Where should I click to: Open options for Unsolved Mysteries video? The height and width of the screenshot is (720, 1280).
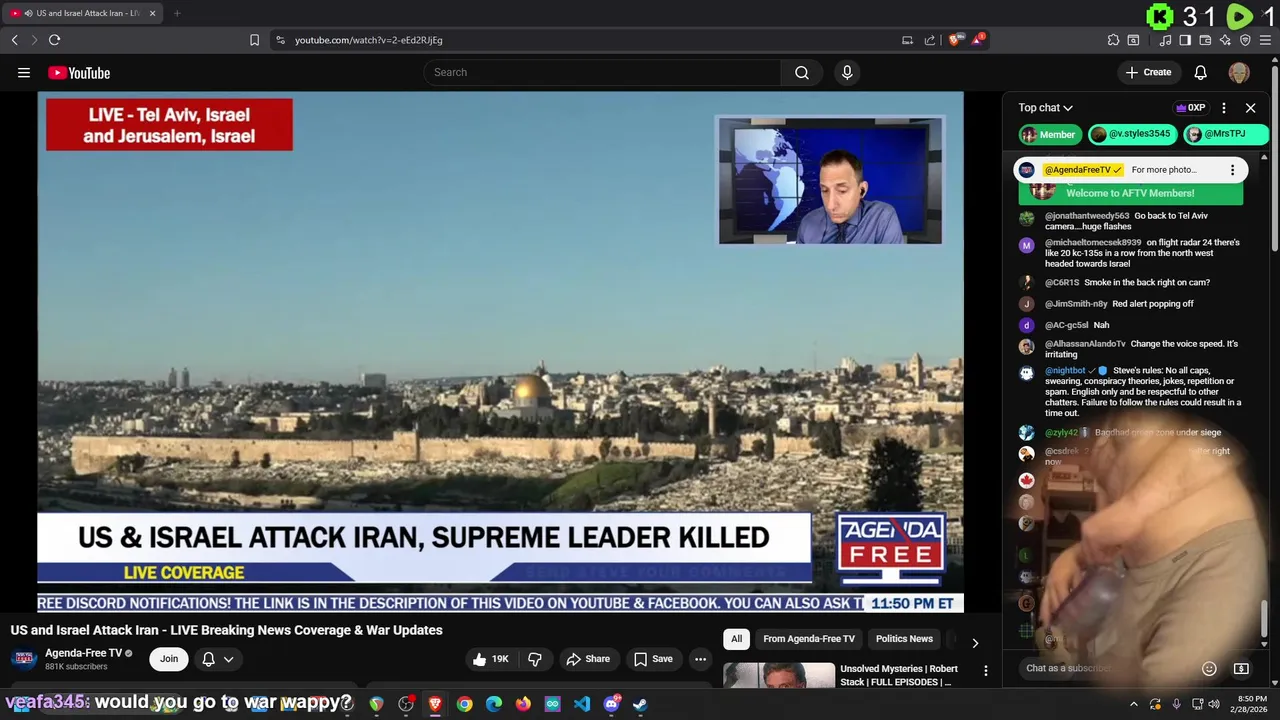985,671
